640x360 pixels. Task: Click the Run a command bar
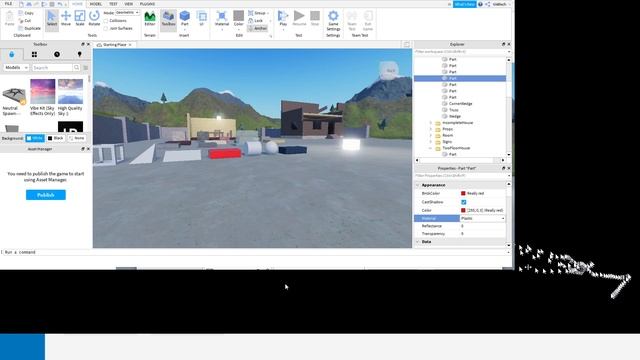point(255,252)
